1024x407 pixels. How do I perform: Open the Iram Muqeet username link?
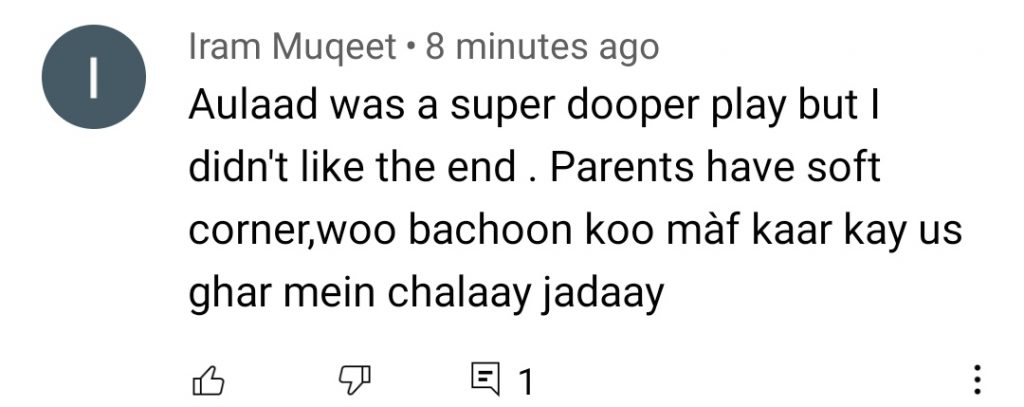click(x=293, y=48)
